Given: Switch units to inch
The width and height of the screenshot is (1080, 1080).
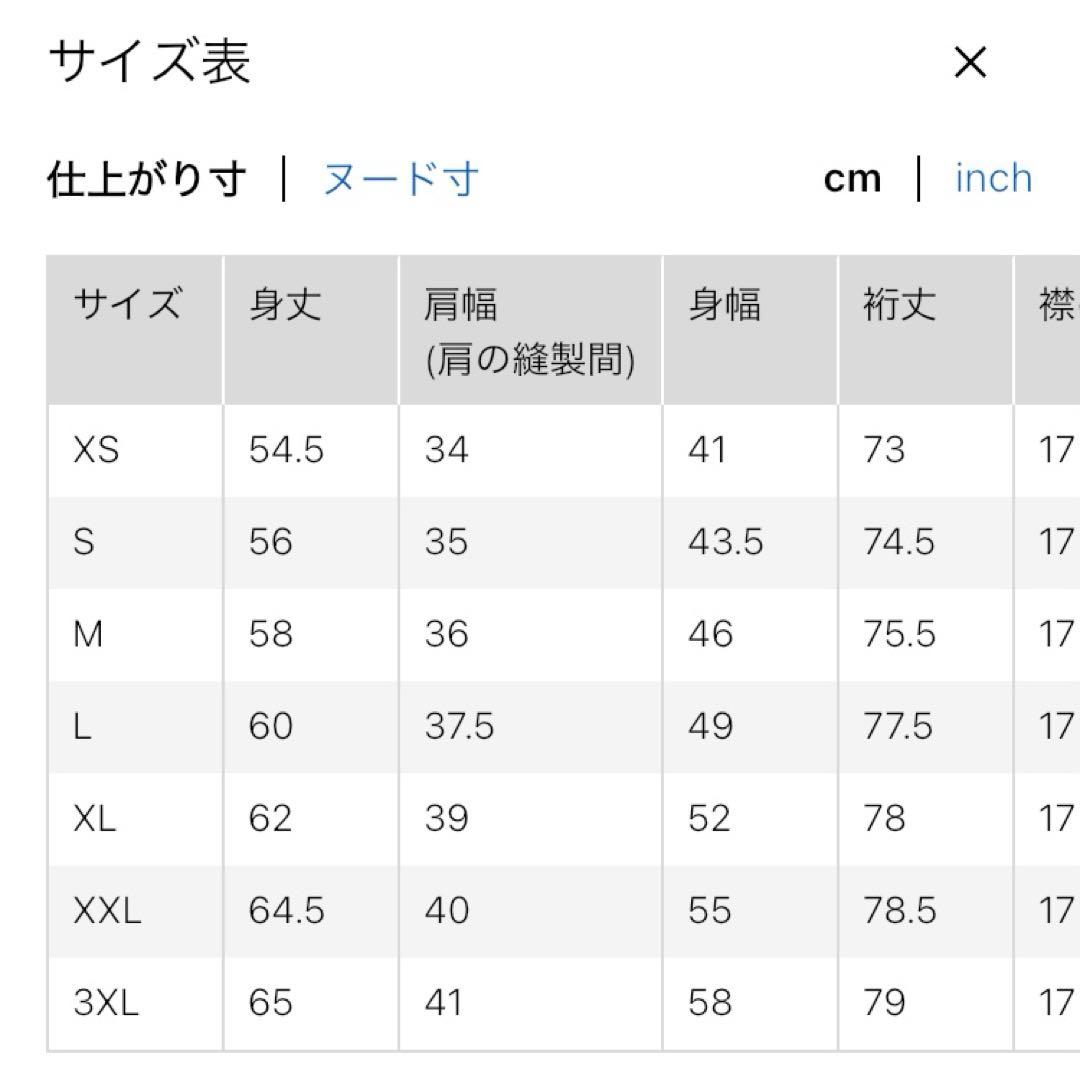Looking at the screenshot, I should (x=993, y=179).
